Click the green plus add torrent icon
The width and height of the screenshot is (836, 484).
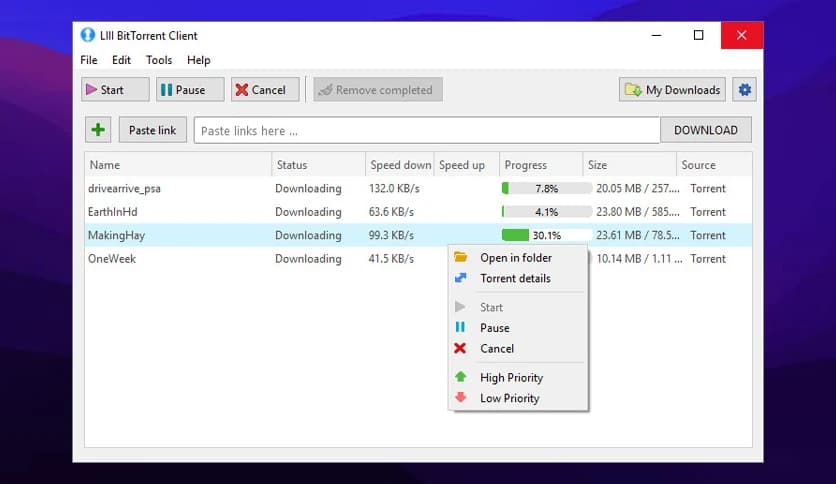pos(98,130)
